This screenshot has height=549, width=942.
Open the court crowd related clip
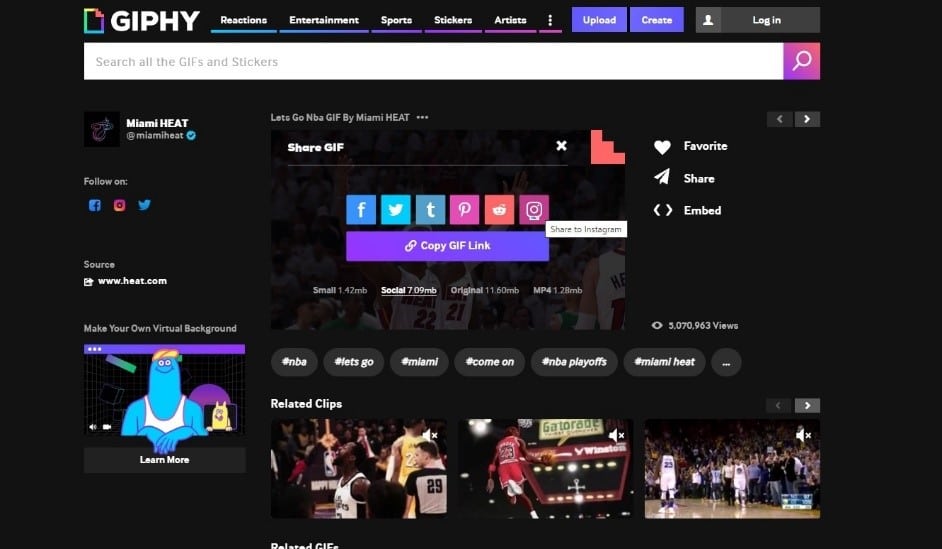[x=732, y=469]
